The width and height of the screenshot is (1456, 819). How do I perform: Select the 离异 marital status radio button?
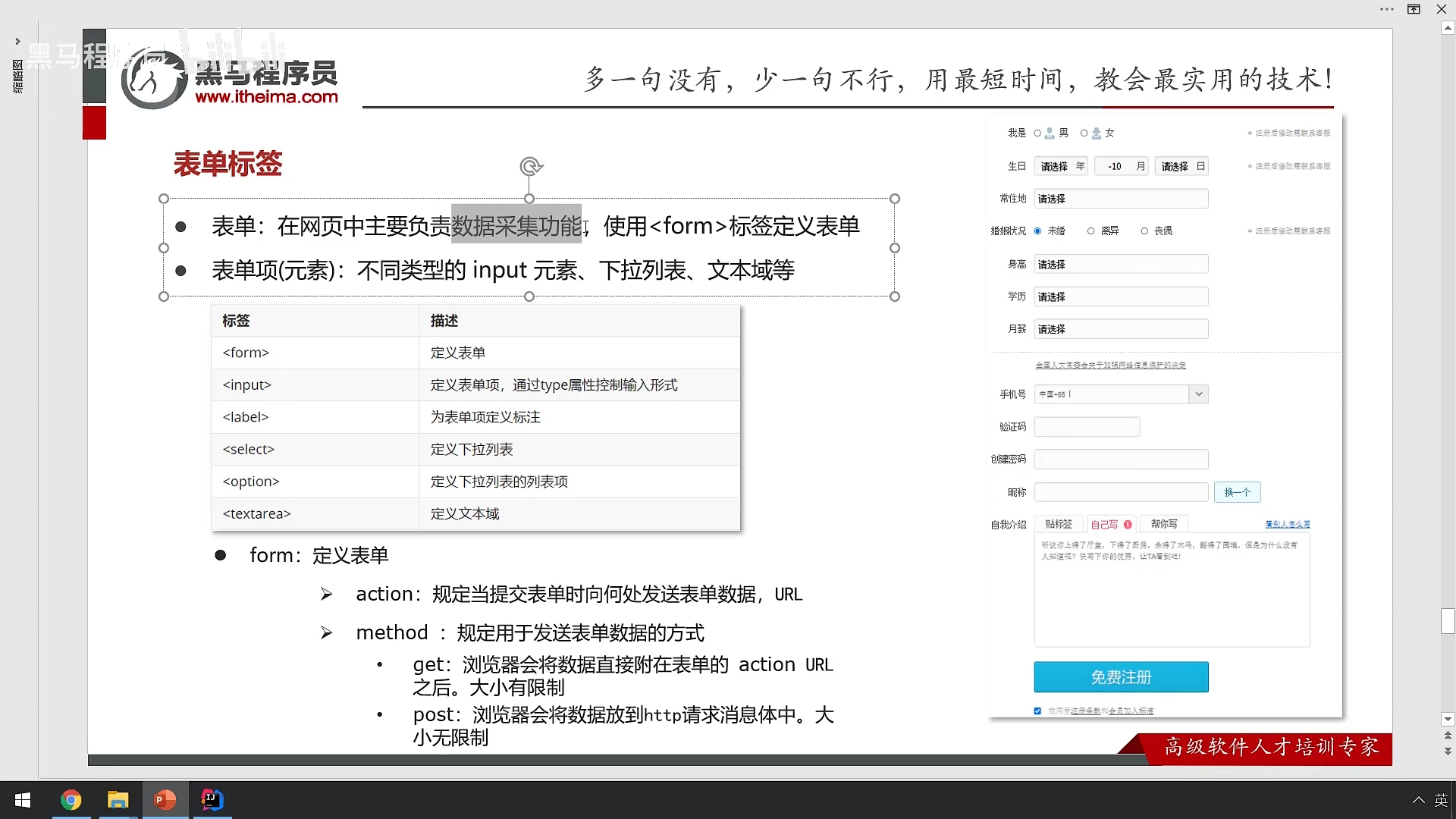click(1090, 231)
